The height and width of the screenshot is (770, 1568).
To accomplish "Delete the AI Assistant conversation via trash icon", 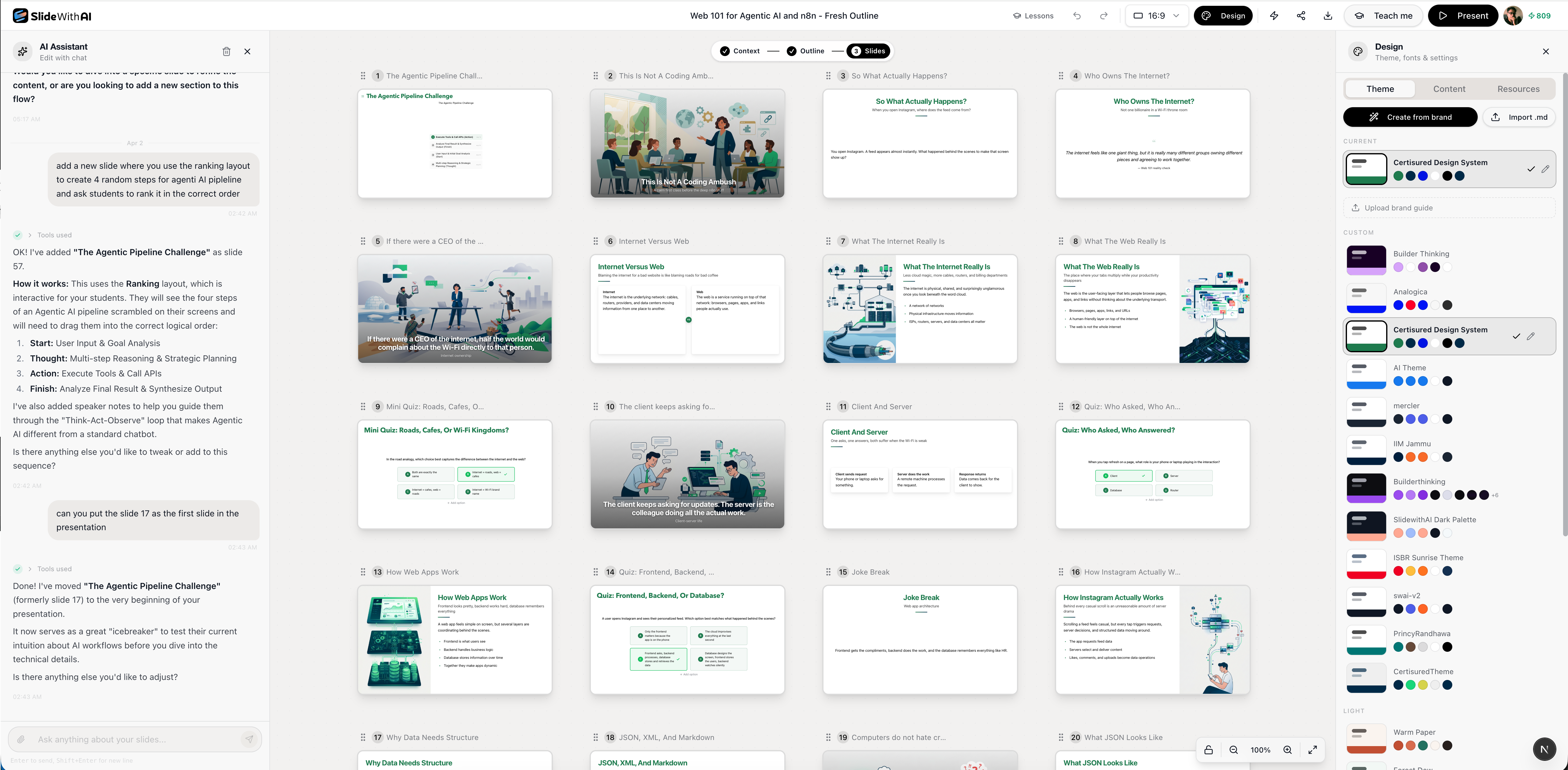I will pyautogui.click(x=227, y=51).
